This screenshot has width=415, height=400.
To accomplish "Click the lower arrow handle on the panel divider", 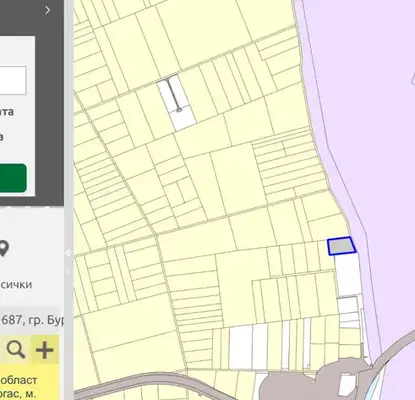I will pos(68,270).
